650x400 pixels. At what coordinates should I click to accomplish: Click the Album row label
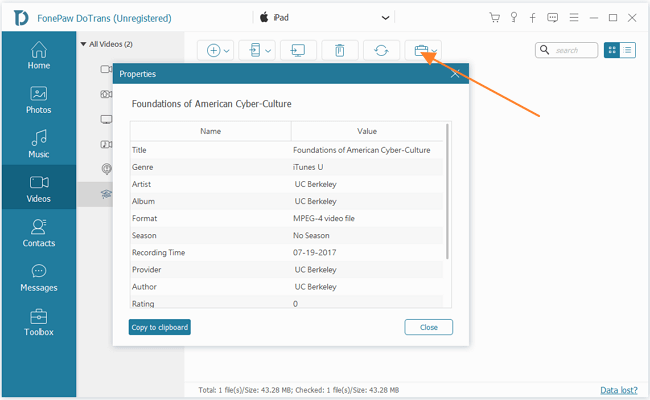[143, 201]
